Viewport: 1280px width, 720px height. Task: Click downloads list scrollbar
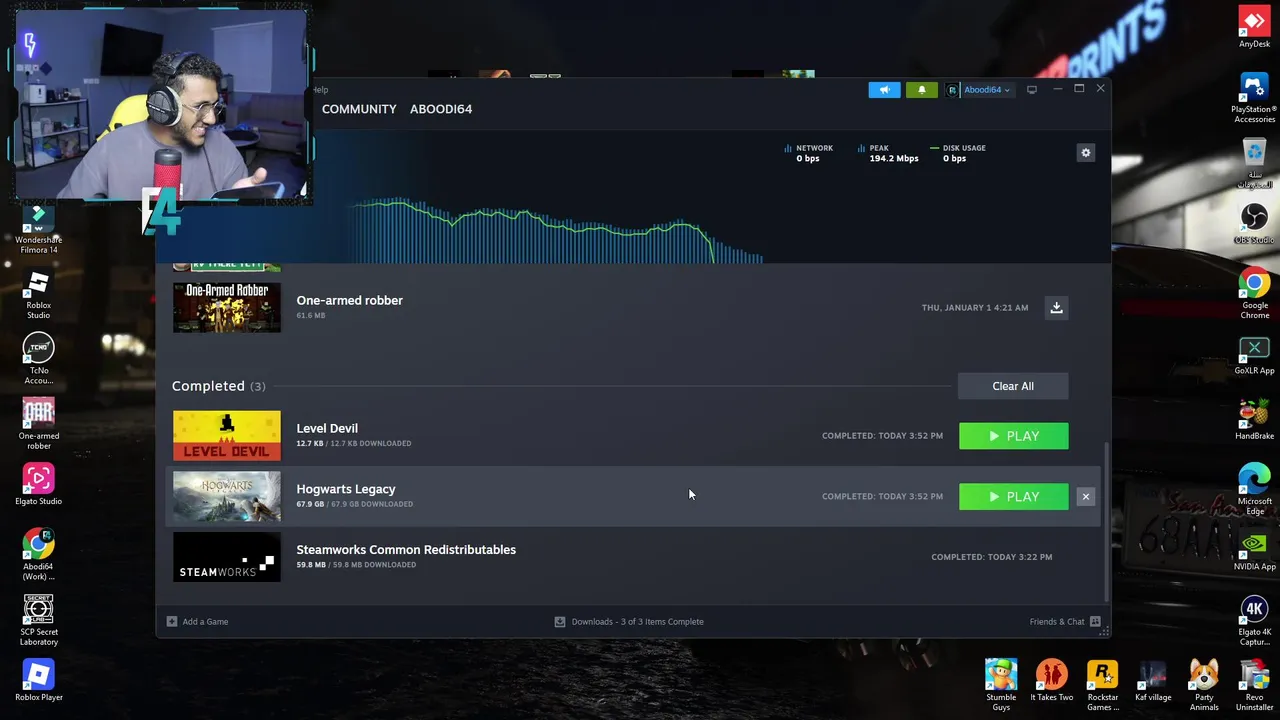pyautogui.click(x=1106, y=520)
